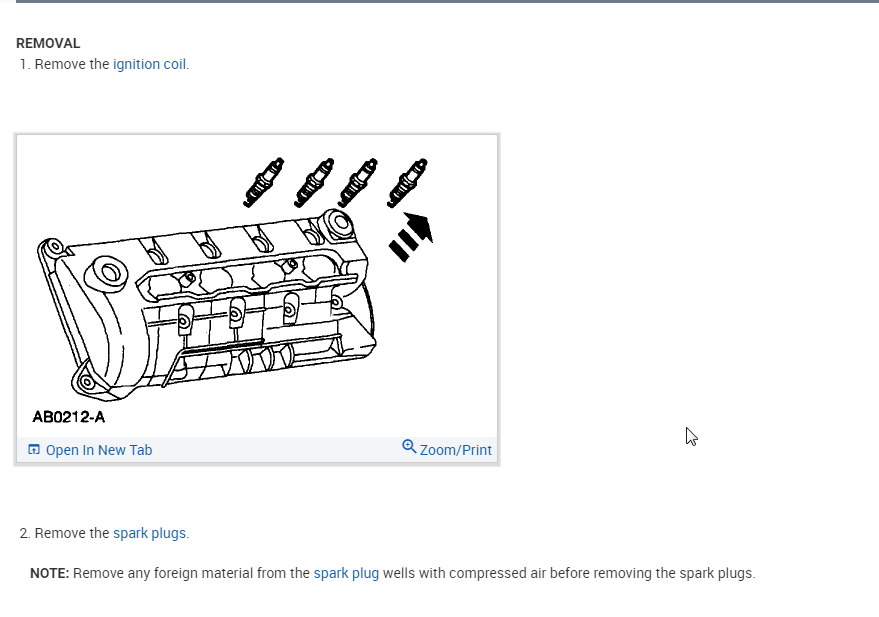Select the REMOVAL heading text
The image size is (879, 617).
(48, 43)
